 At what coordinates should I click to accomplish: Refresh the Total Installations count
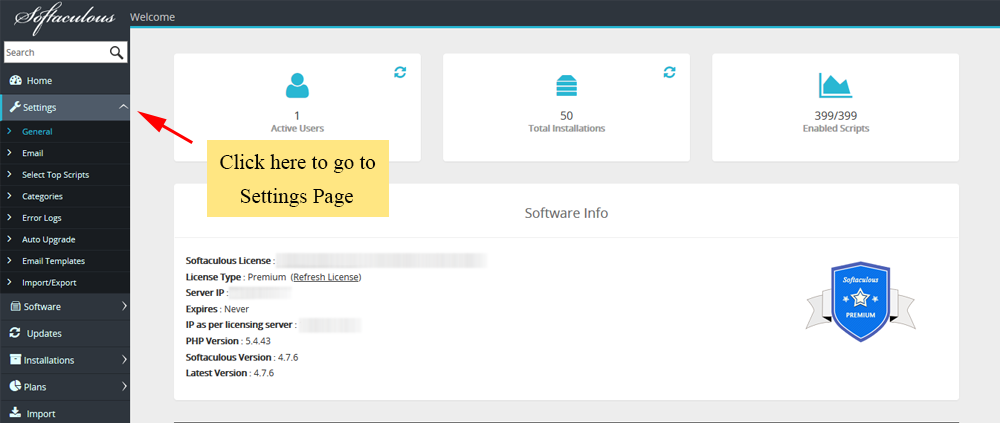(x=669, y=72)
